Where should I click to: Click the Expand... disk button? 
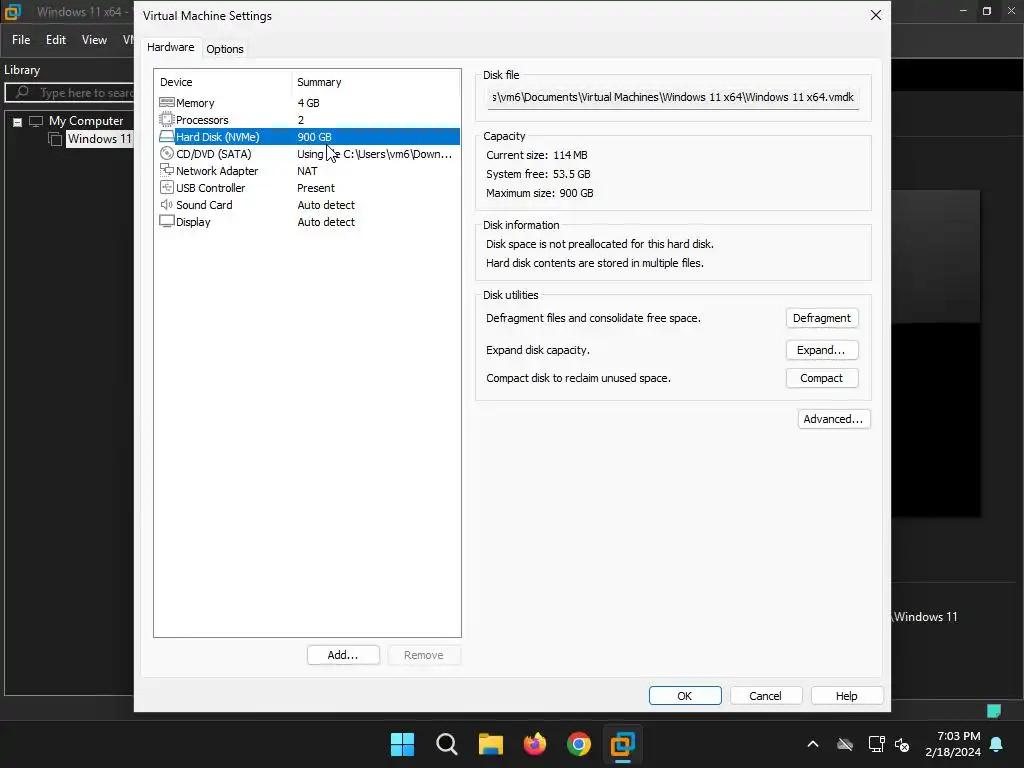coord(822,350)
